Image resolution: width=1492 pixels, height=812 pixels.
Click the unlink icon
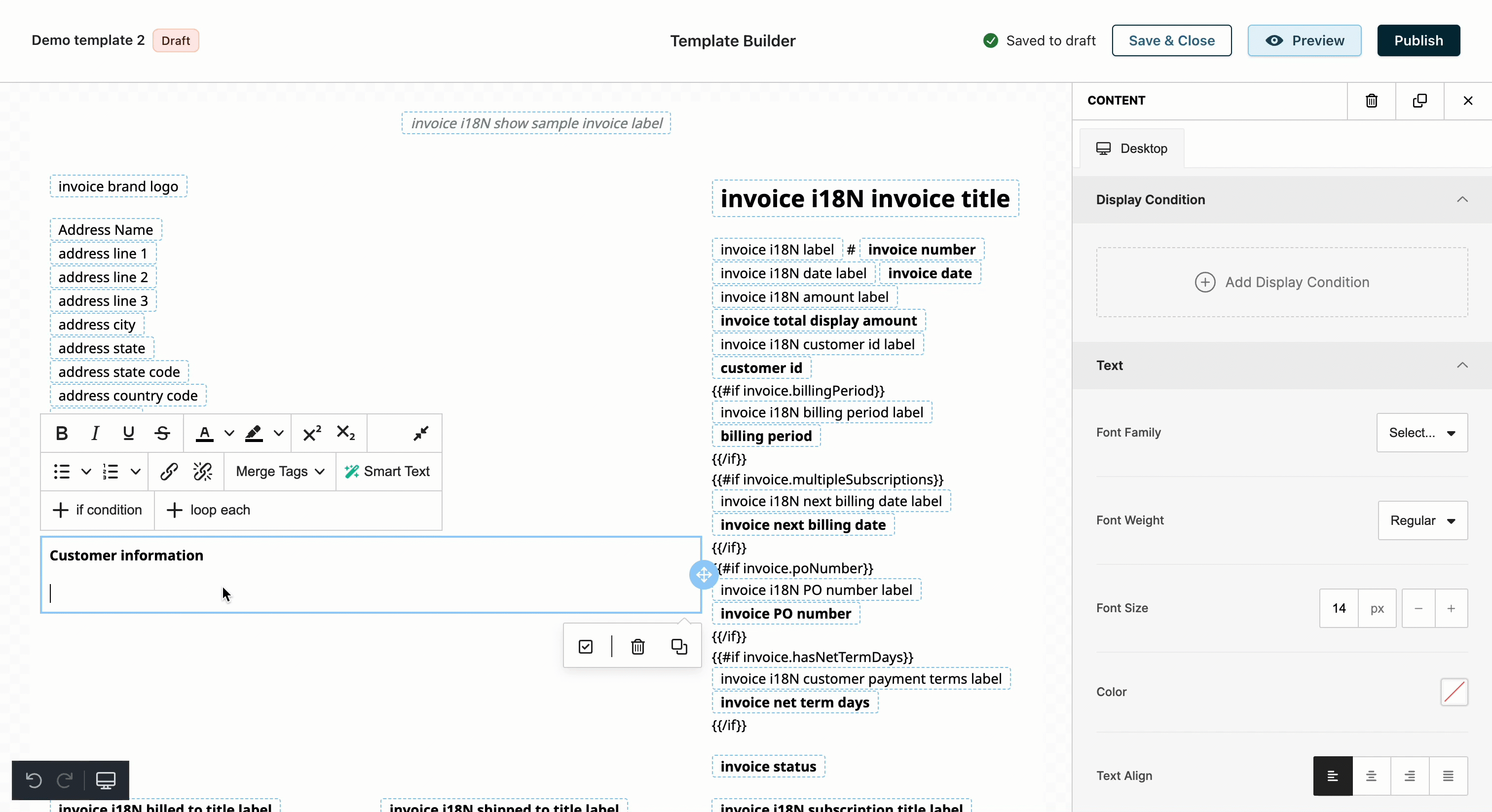point(203,472)
